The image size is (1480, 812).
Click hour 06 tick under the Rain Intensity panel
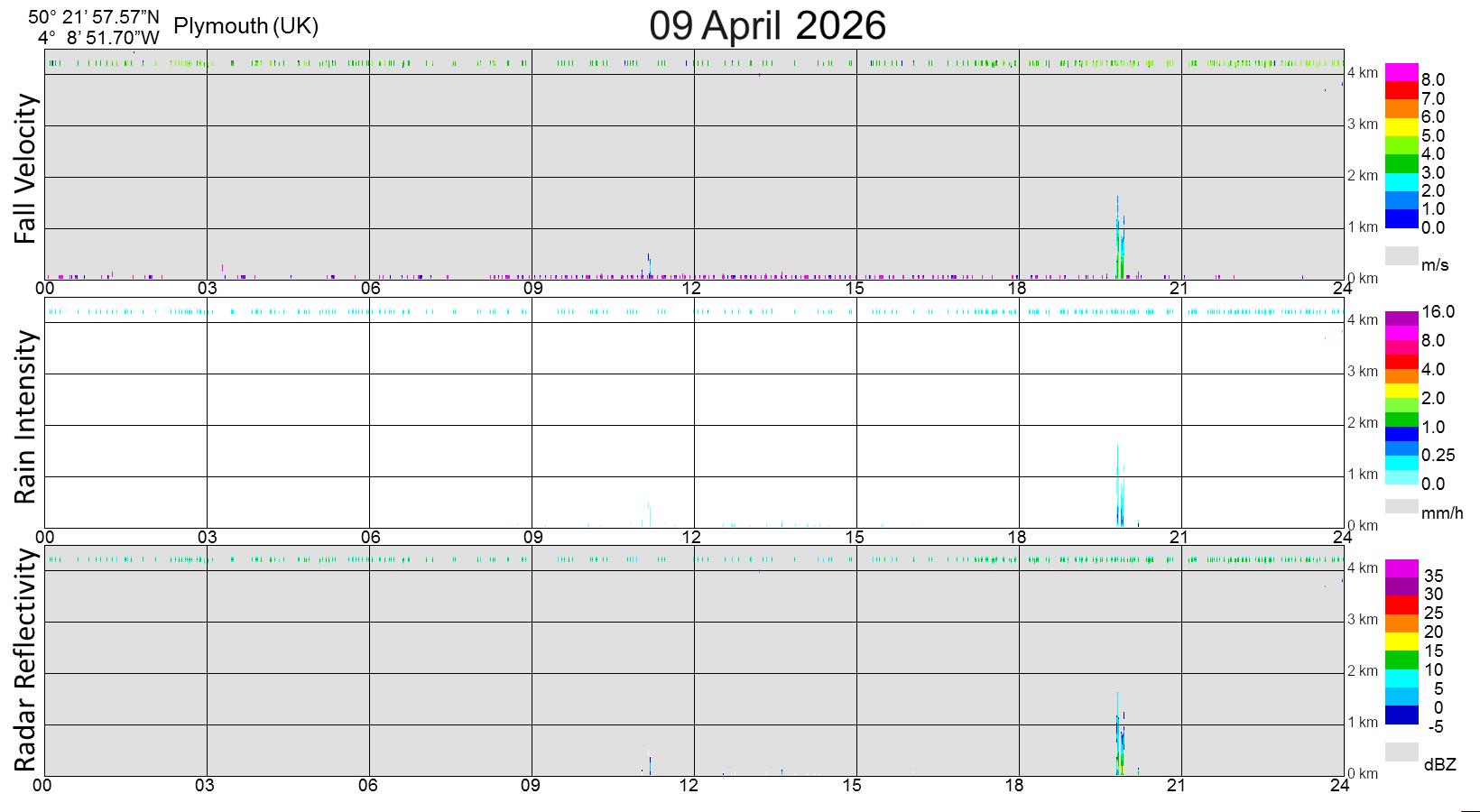point(370,538)
